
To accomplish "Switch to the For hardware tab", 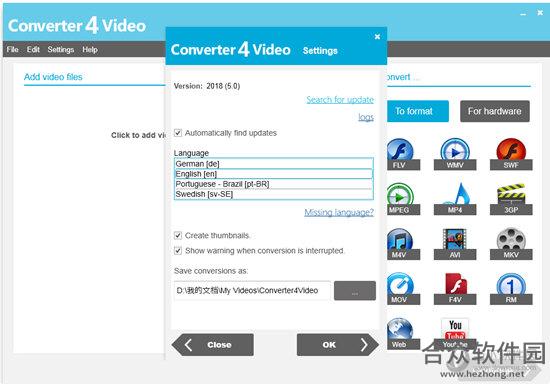I will (x=495, y=111).
